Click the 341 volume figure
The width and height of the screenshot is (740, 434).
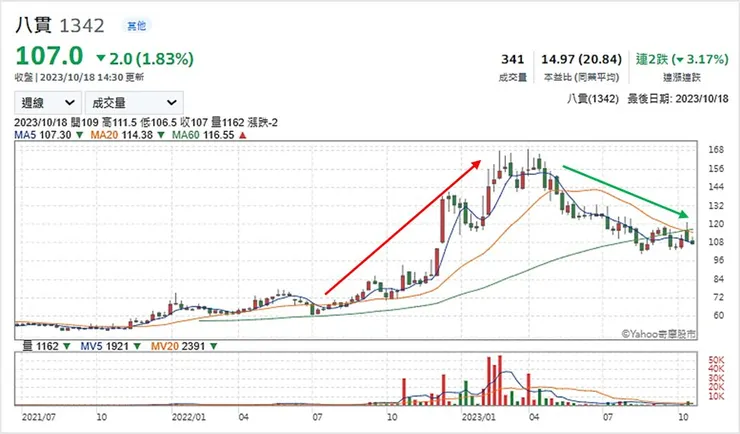coord(513,59)
